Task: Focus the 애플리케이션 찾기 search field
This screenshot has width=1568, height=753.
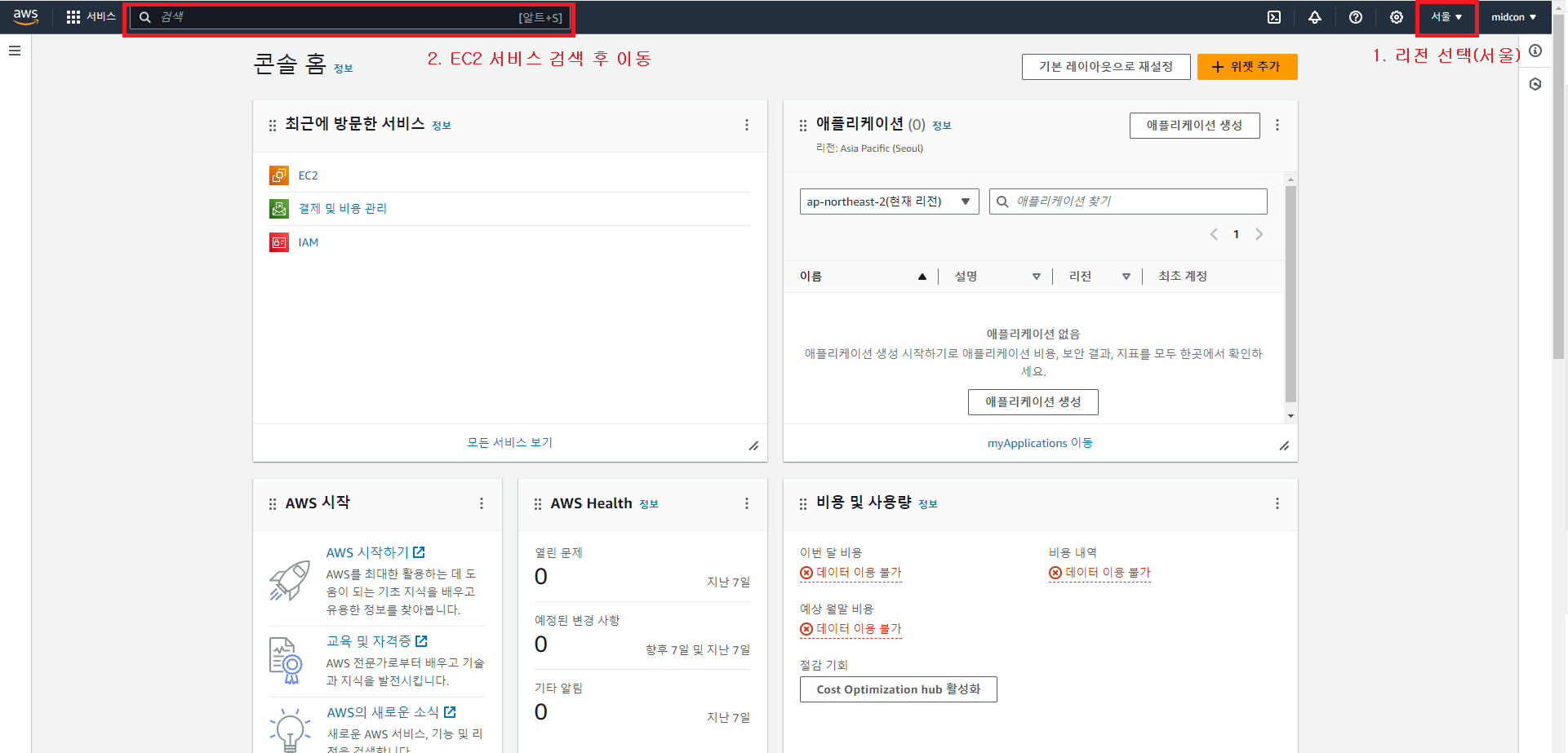Action: (1128, 202)
